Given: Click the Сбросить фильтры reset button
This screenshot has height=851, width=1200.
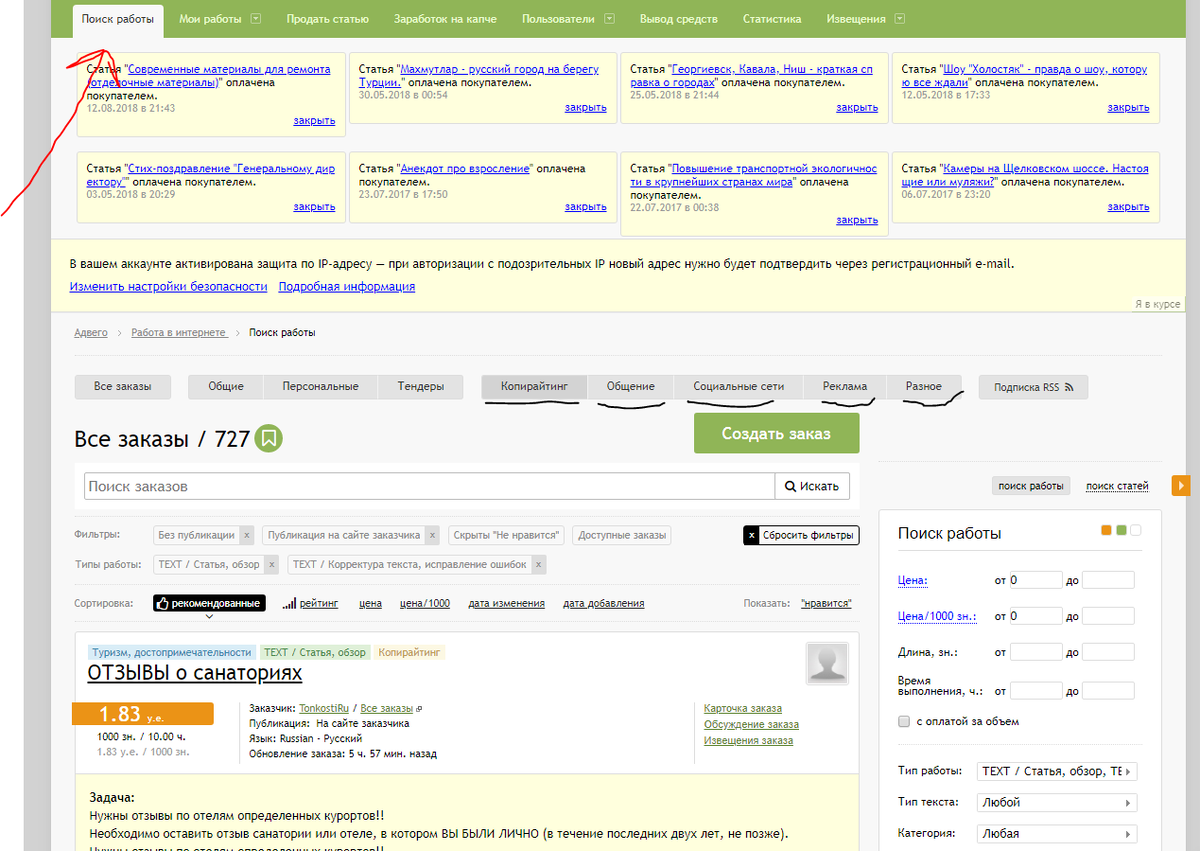Looking at the screenshot, I should pos(801,535).
